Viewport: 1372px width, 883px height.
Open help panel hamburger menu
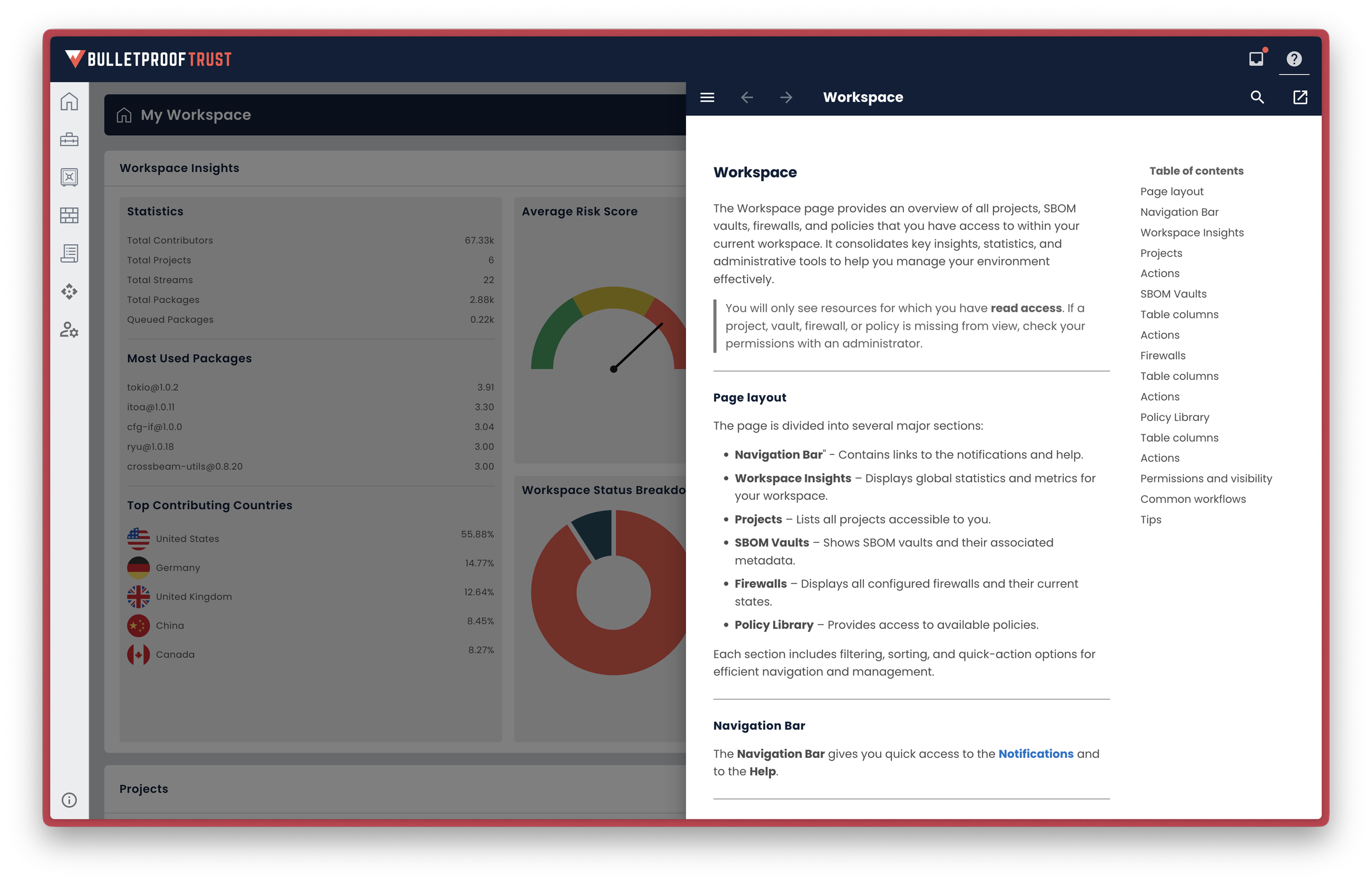[707, 98]
